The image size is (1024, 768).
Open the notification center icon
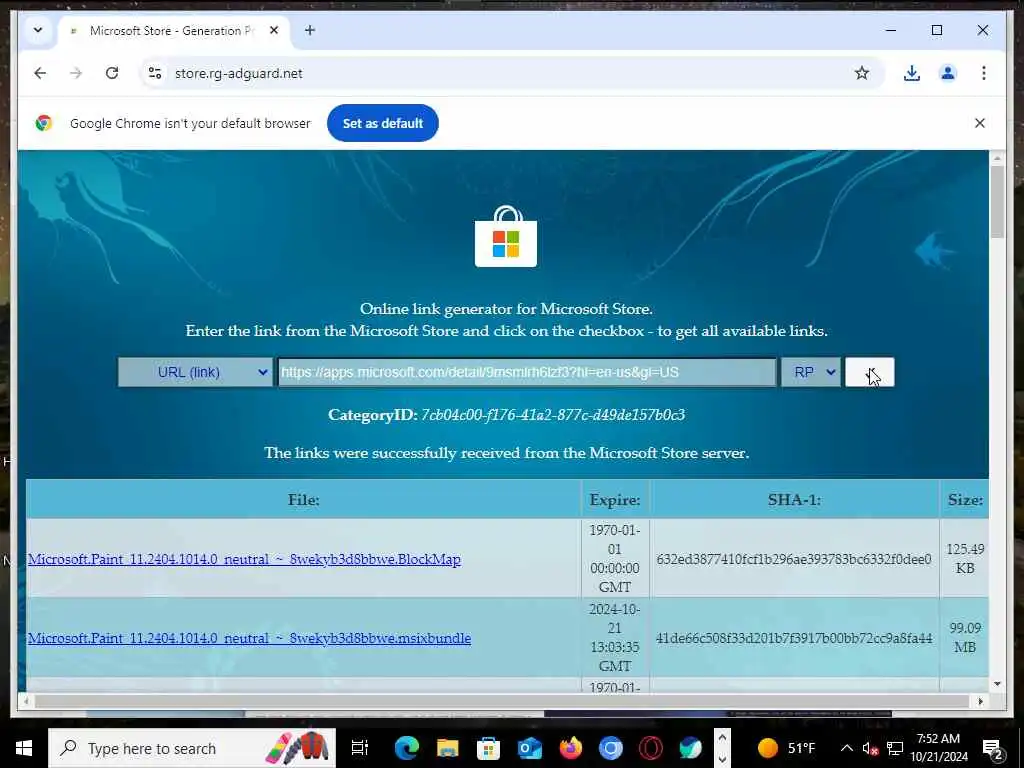pyautogui.click(x=993, y=748)
